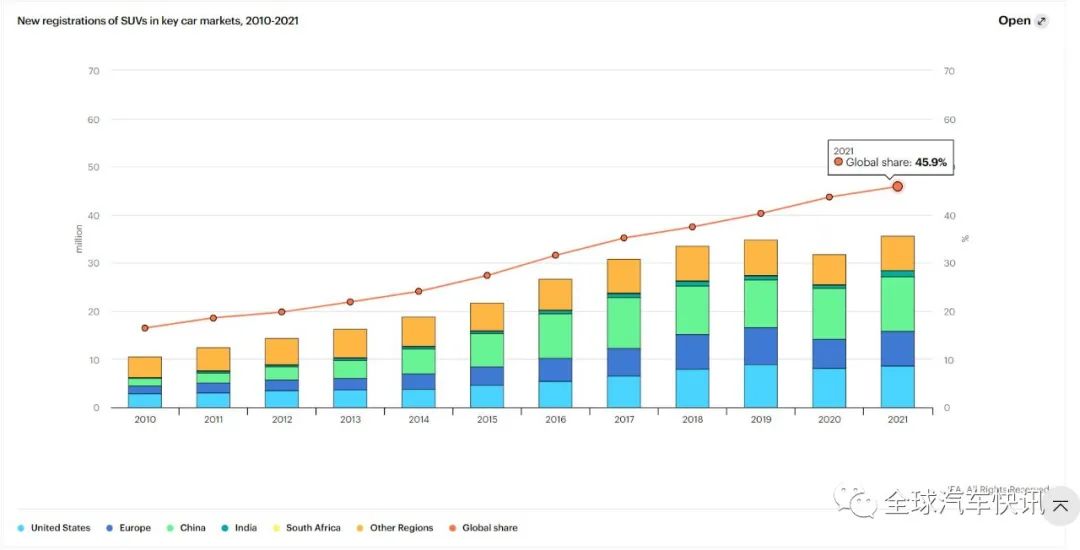Toggle the Other Regions legend entry

394,528
